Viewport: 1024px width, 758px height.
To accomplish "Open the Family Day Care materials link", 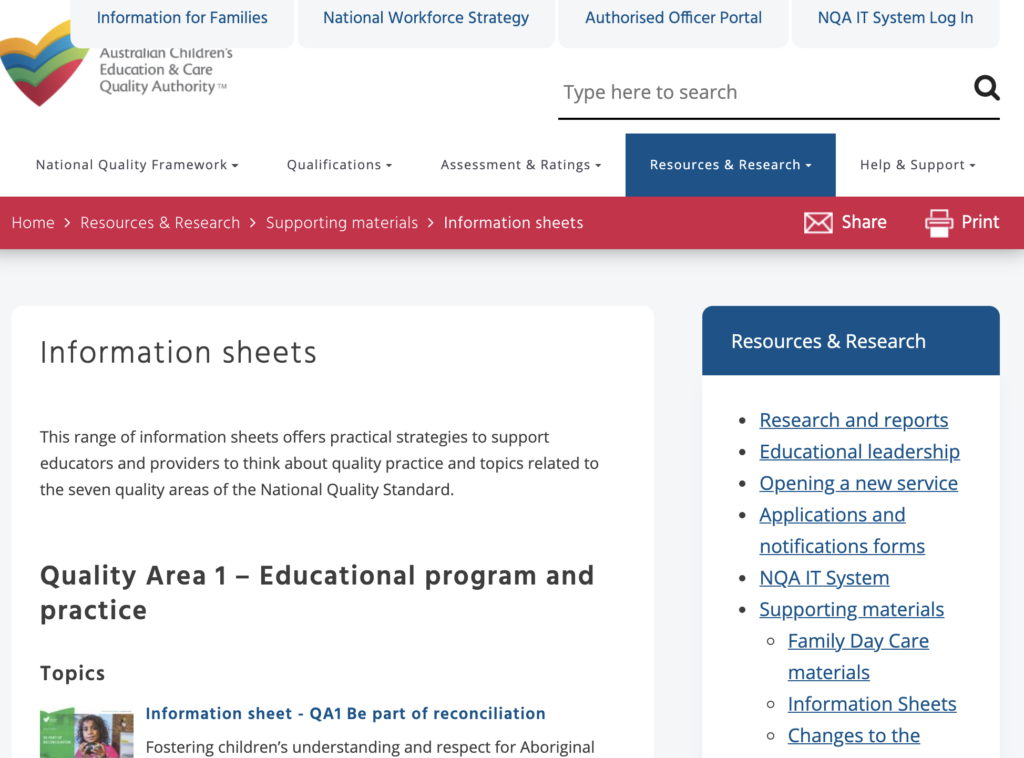I will (x=858, y=640).
